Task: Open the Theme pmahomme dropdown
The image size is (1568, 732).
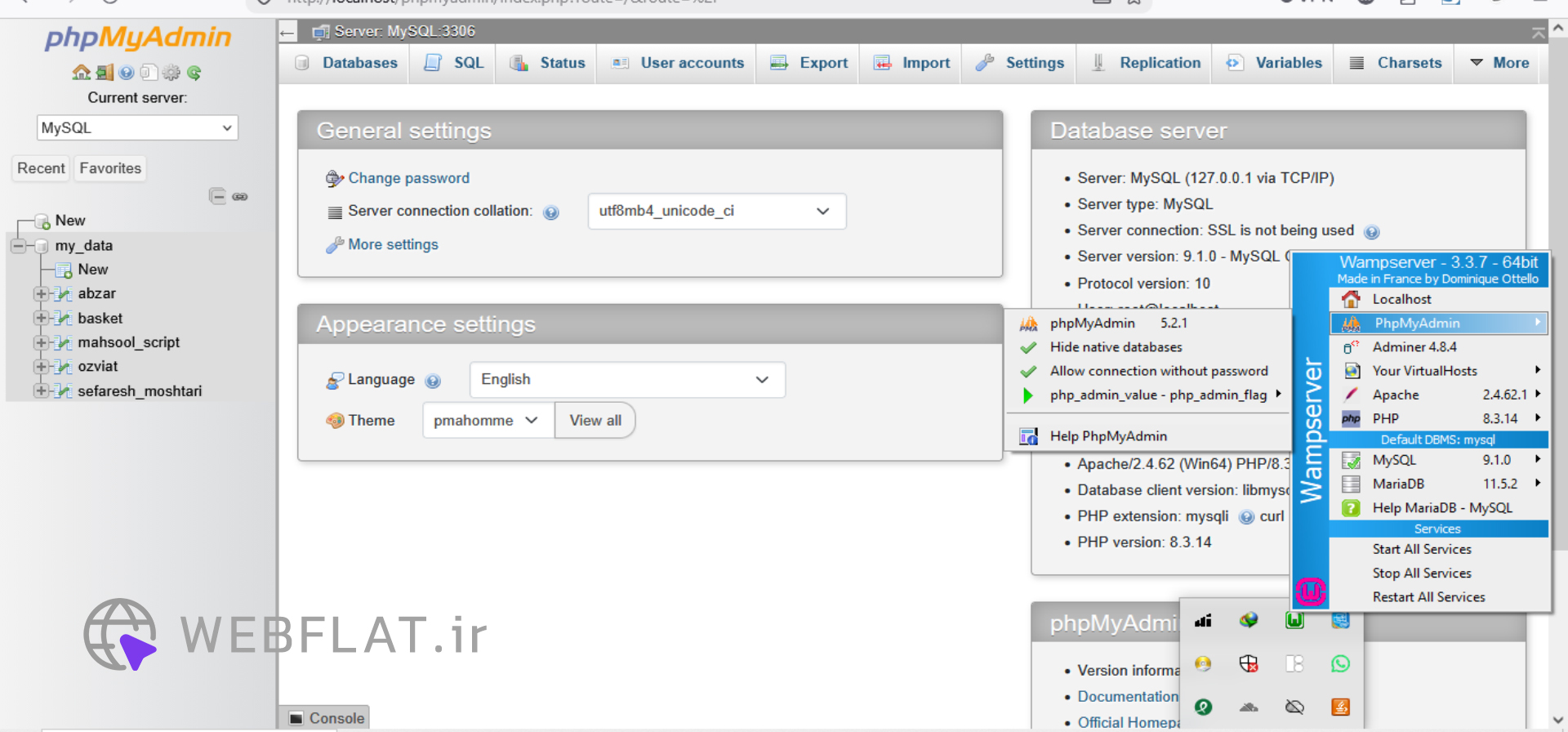Action: point(488,421)
